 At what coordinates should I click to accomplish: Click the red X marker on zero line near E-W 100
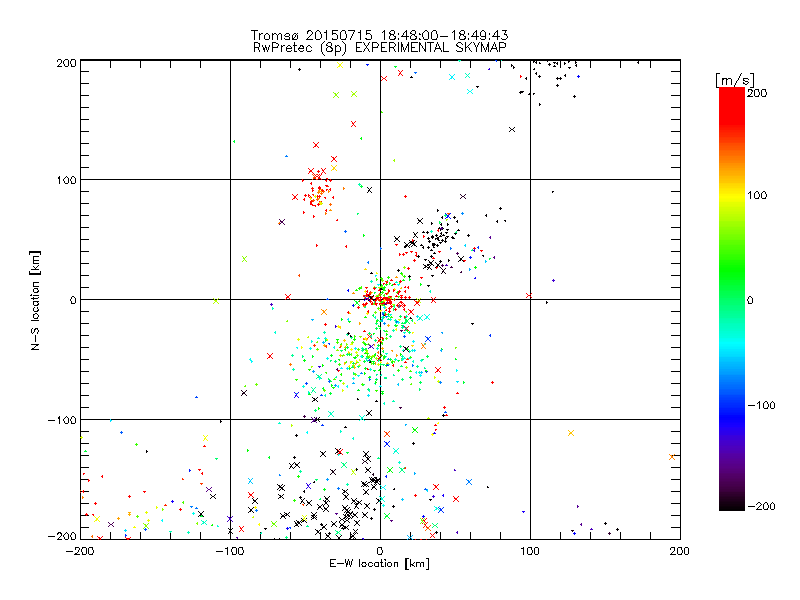tap(529, 295)
